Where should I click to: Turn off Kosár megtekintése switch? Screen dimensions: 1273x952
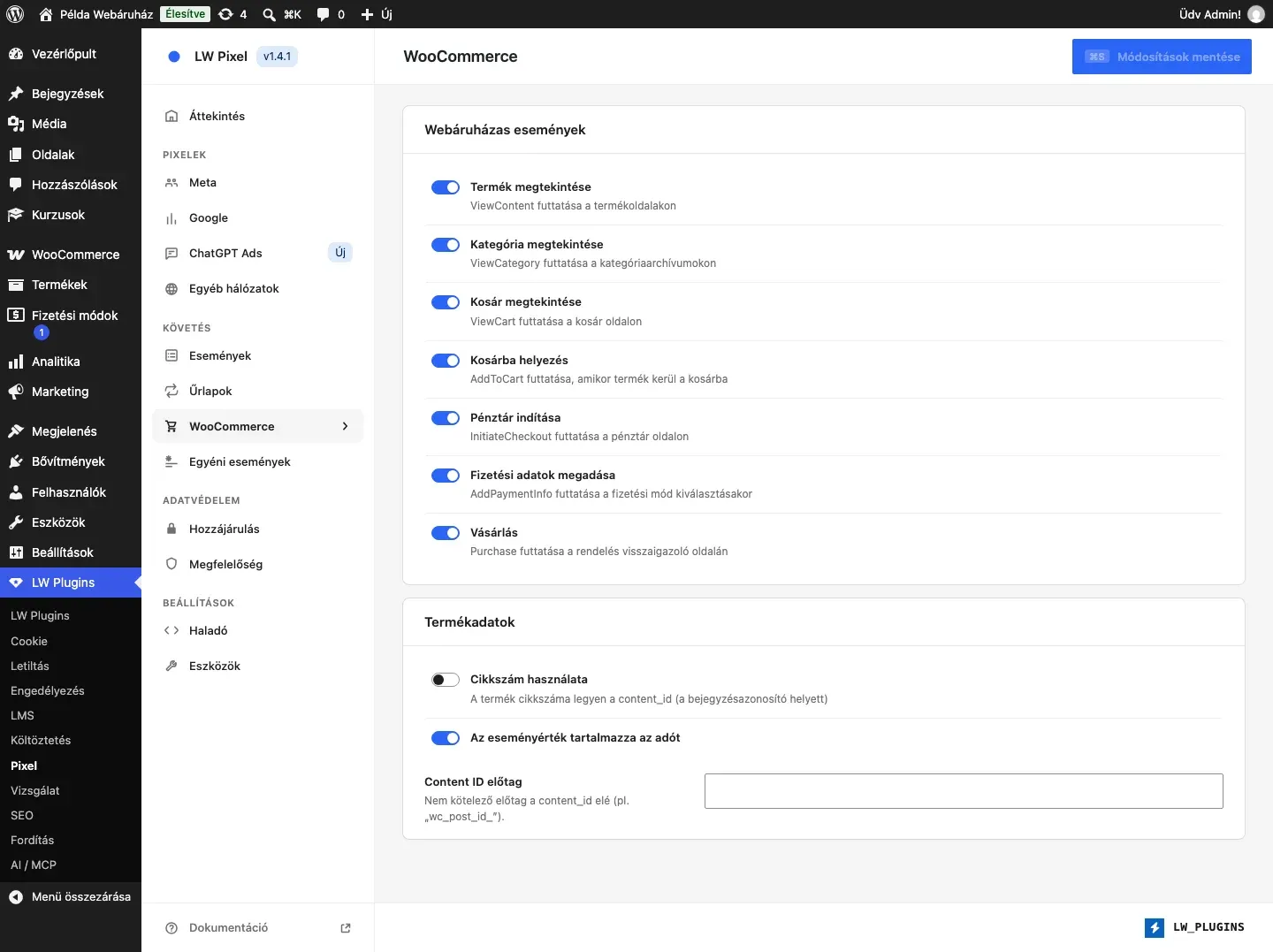[x=446, y=302]
